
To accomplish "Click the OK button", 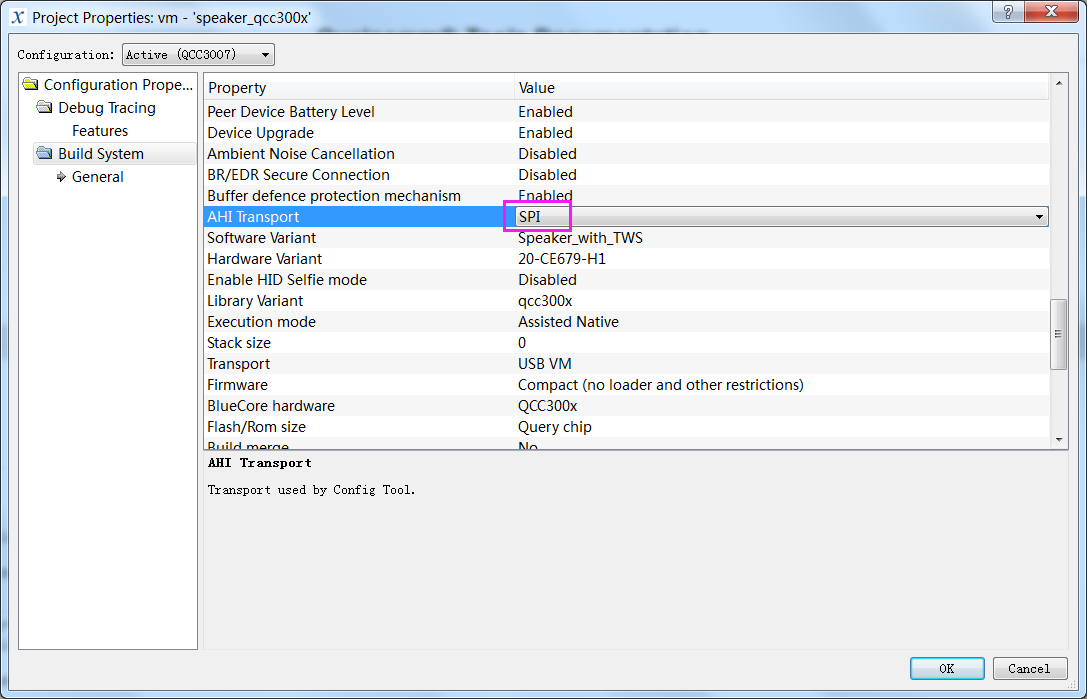I will pos(947,668).
